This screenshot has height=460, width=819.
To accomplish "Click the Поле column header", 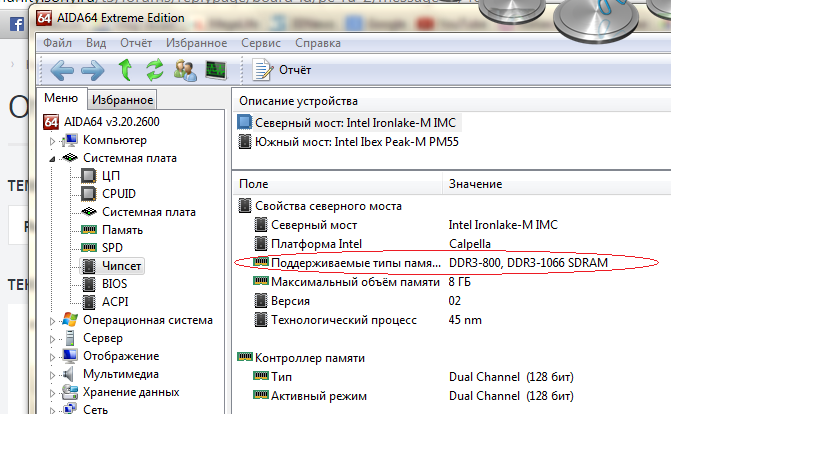I will pyautogui.click(x=254, y=184).
